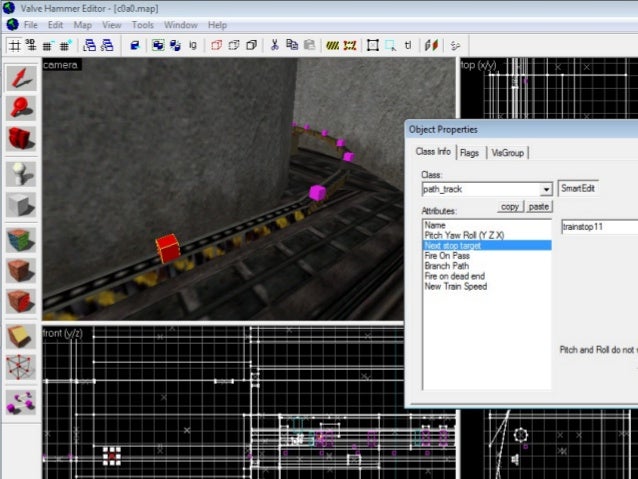Click the Cut scissors icon in toolbar

273,45
